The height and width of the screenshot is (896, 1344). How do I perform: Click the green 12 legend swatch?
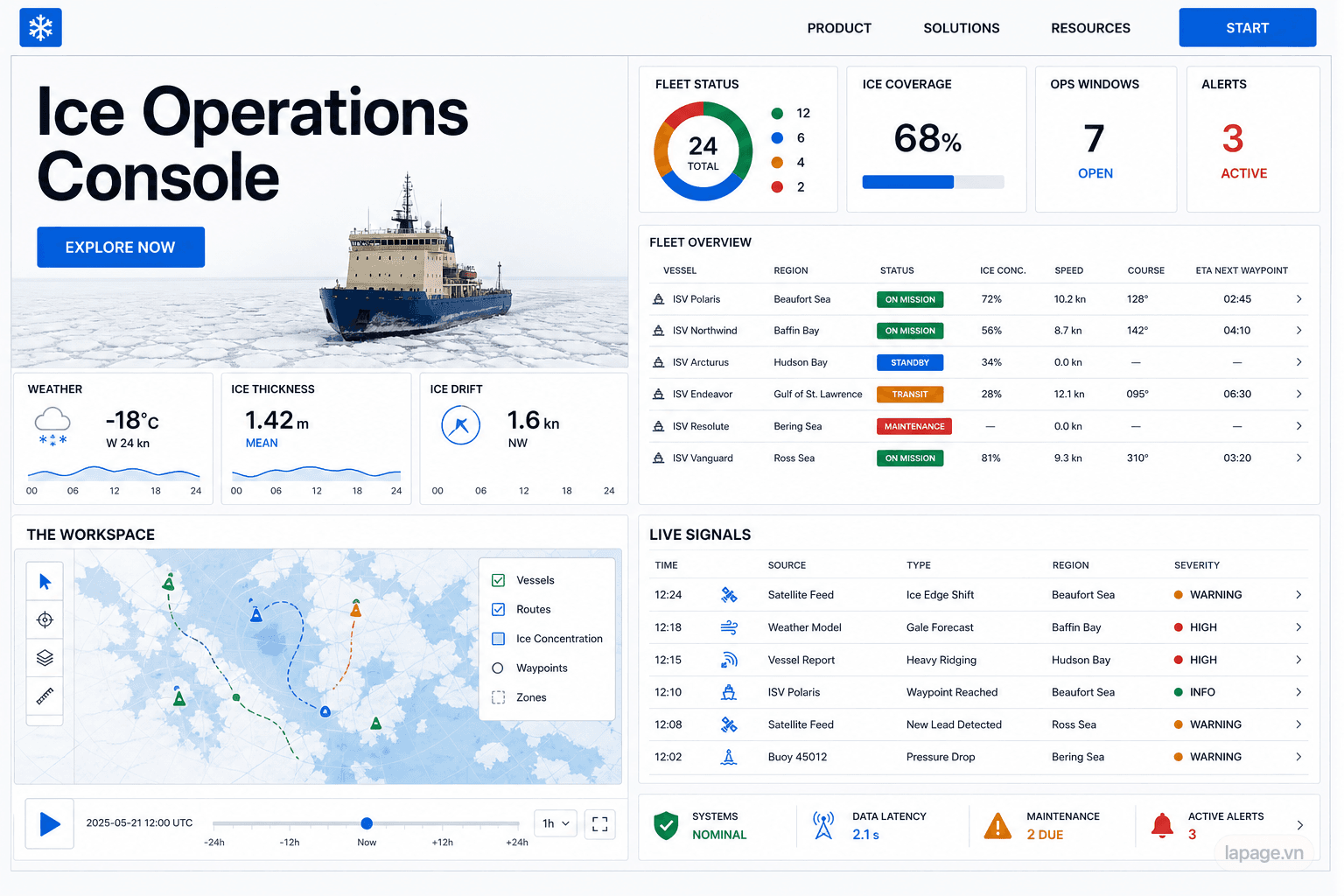pos(777,114)
